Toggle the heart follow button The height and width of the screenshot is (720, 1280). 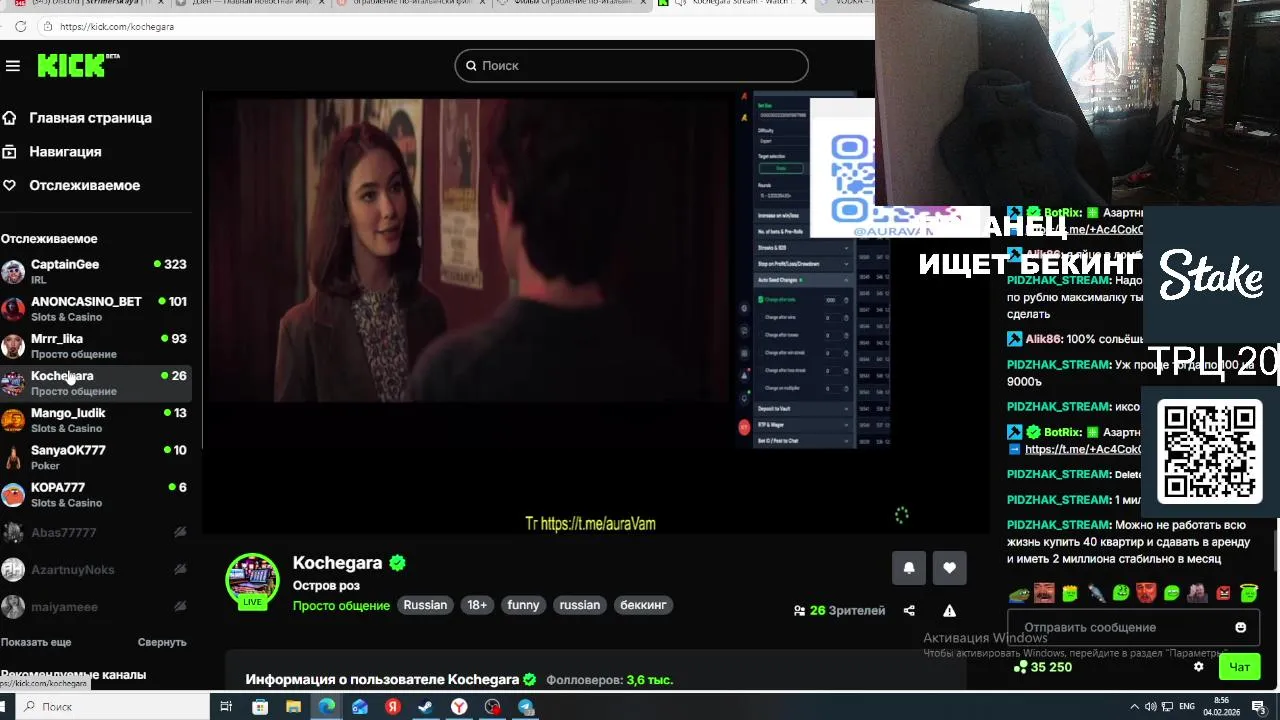click(949, 568)
